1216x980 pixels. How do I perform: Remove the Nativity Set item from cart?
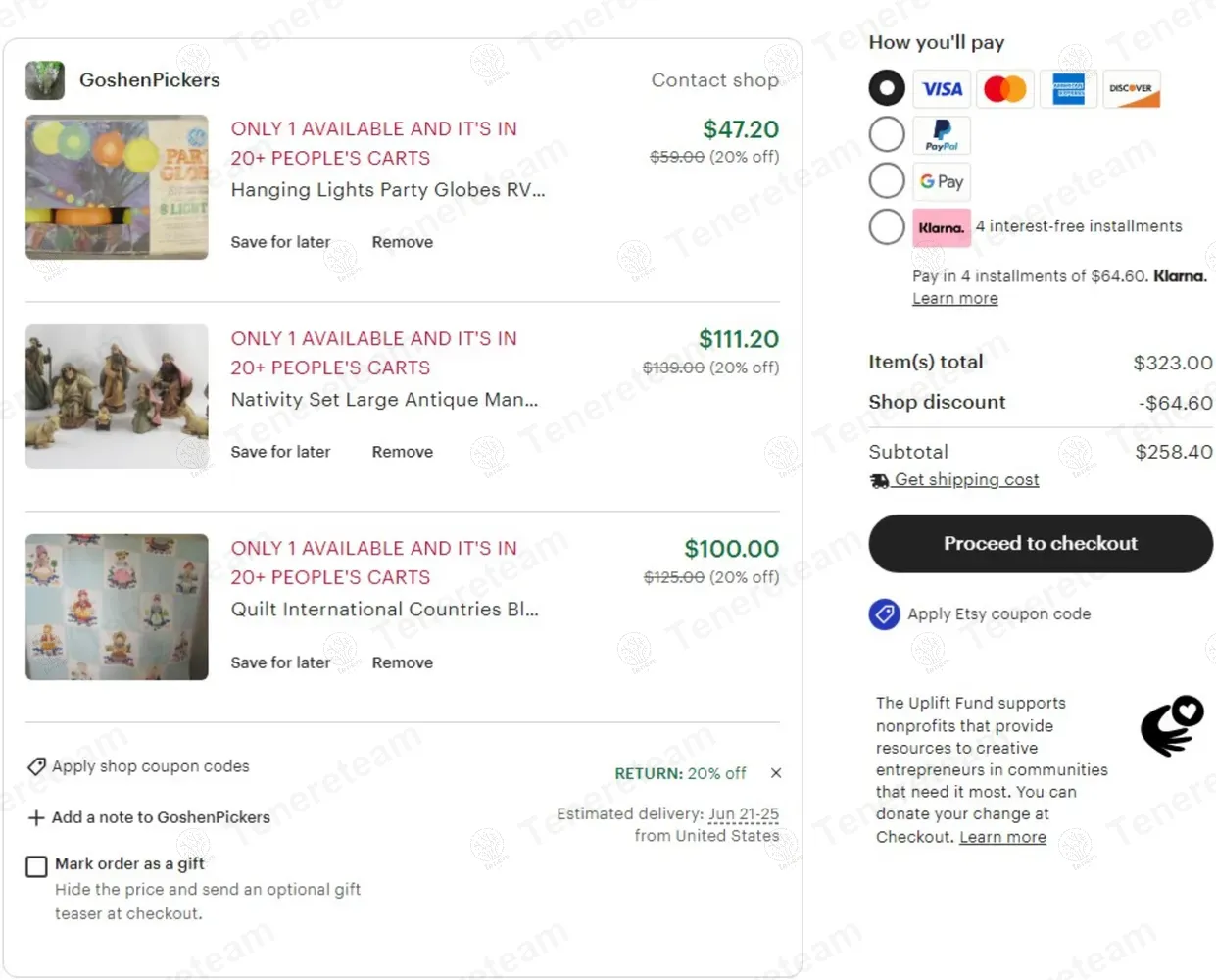pyautogui.click(x=402, y=452)
